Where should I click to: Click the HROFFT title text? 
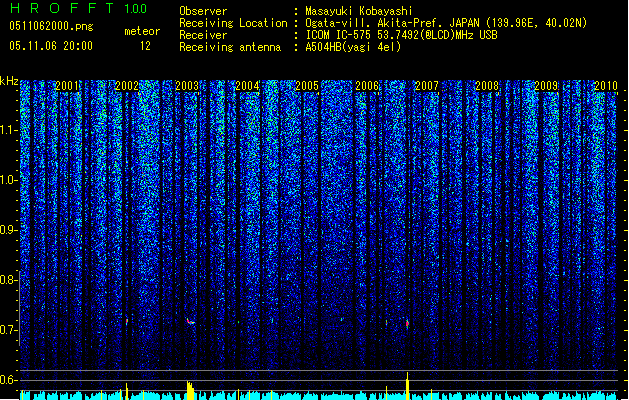point(62,8)
